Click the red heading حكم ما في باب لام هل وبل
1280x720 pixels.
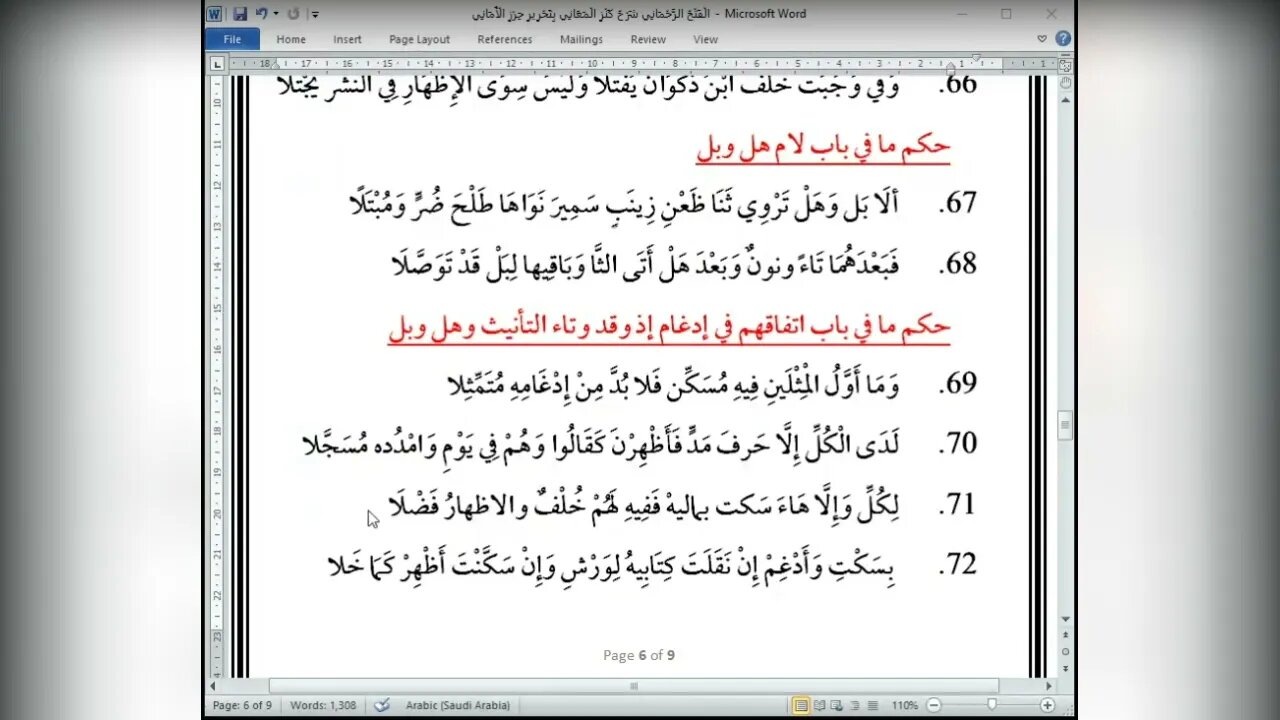point(823,147)
